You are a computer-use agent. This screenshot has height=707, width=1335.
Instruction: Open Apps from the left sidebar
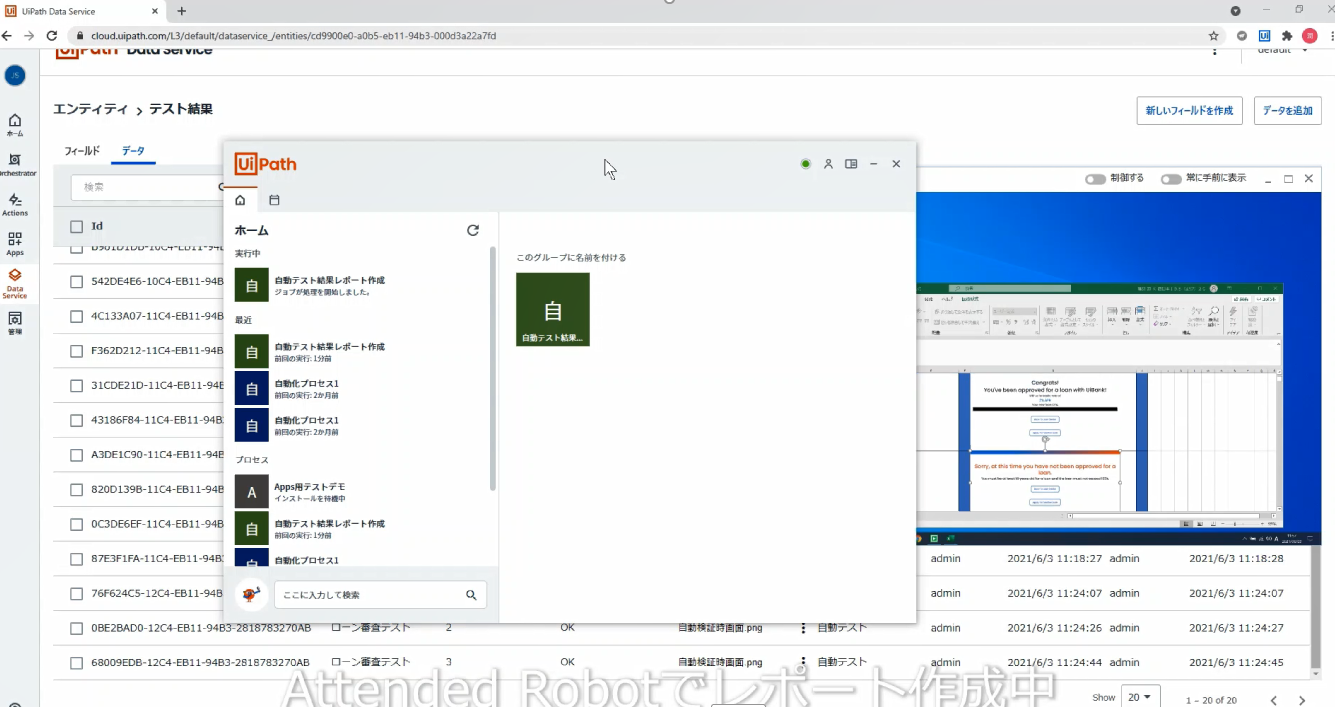click(x=15, y=244)
